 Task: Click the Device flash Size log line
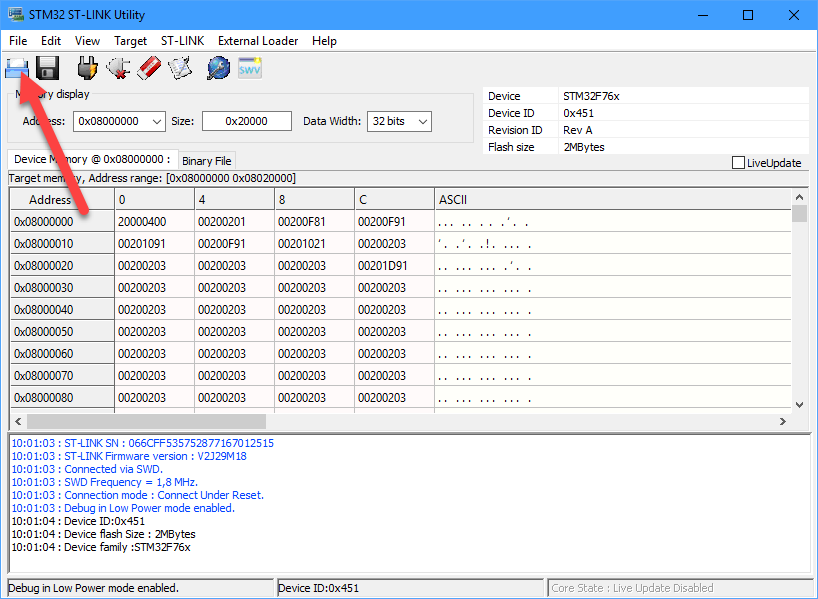coord(103,534)
